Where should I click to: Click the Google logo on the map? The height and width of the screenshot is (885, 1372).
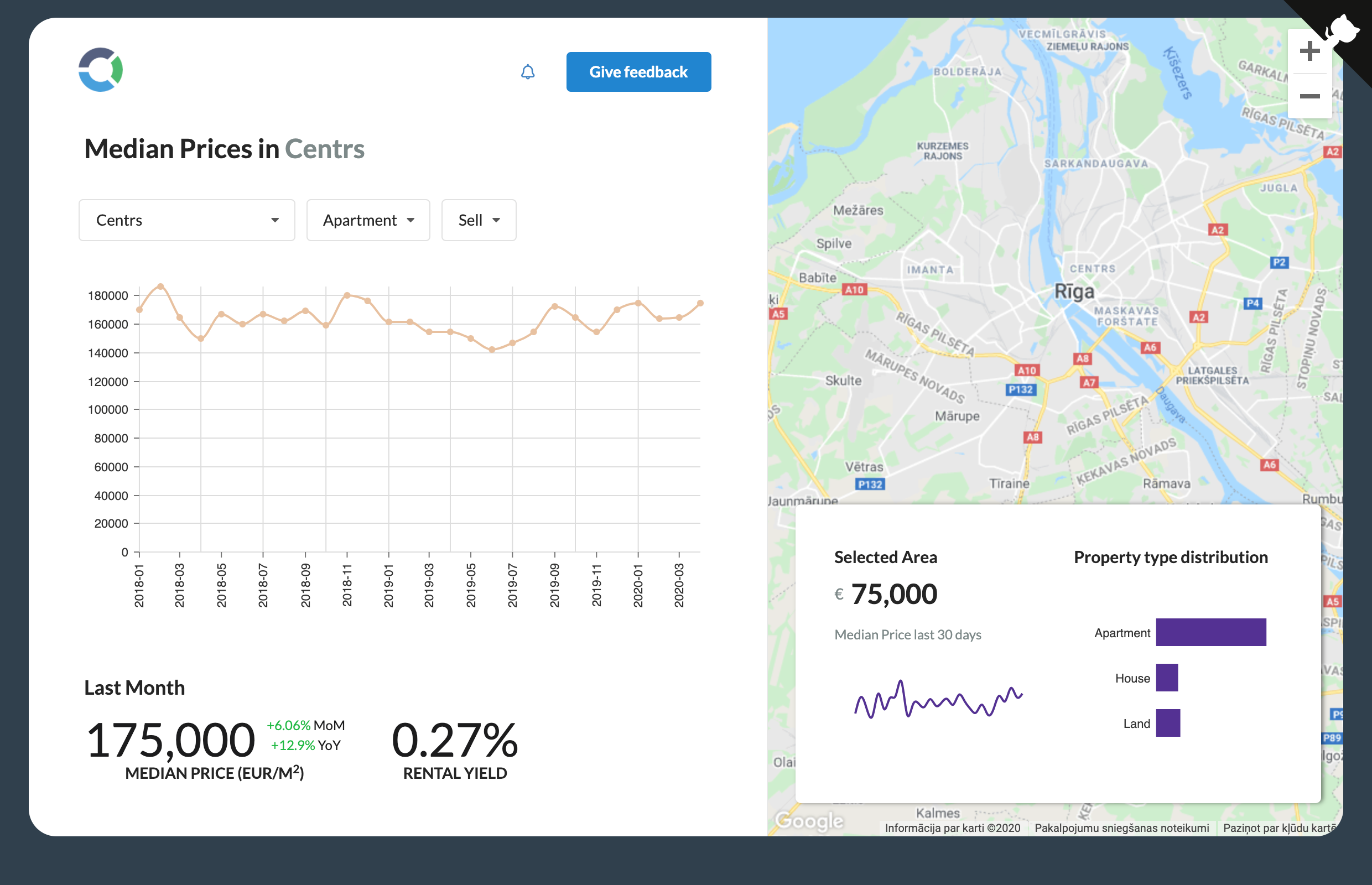[x=809, y=821]
